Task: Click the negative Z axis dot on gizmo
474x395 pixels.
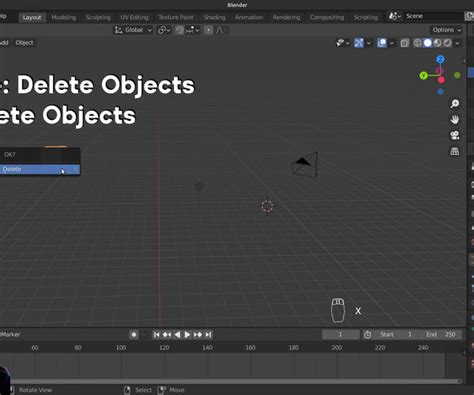Action: click(x=440, y=91)
